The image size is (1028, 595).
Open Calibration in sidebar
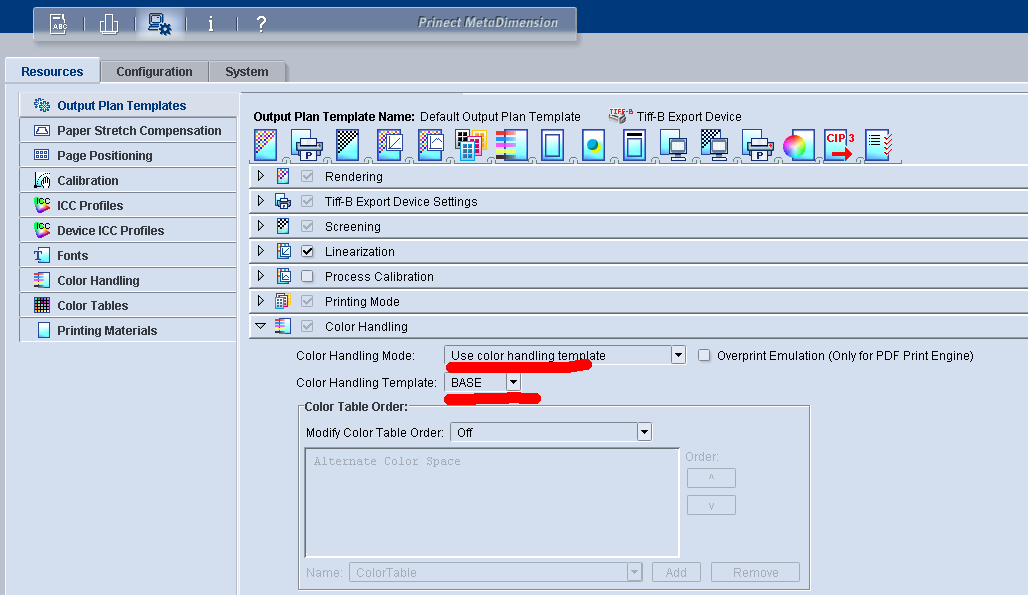point(128,180)
